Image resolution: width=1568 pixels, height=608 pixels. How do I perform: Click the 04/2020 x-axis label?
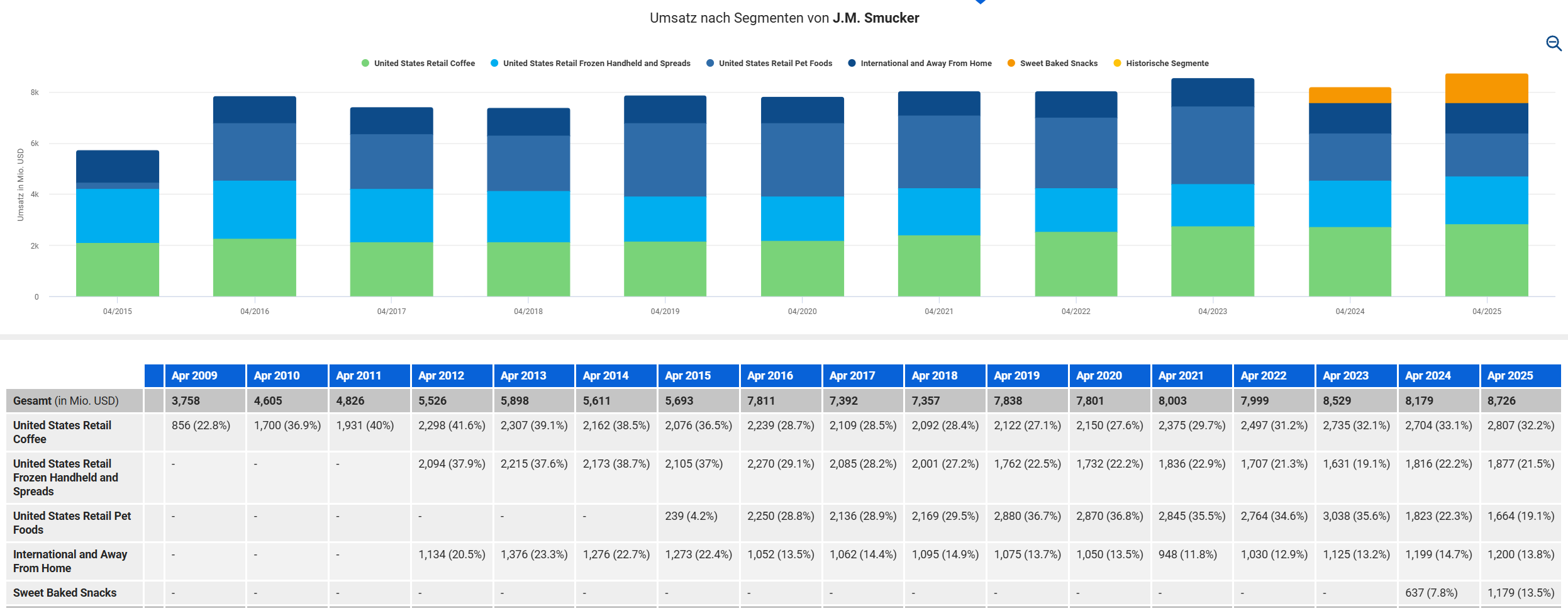pyautogui.click(x=802, y=312)
